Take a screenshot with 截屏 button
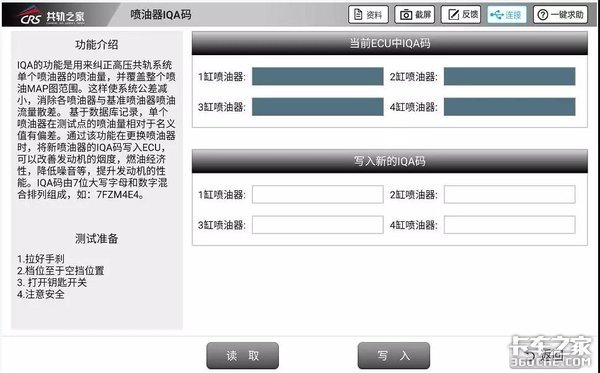This screenshot has height=373, width=600. (x=414, y=15)
